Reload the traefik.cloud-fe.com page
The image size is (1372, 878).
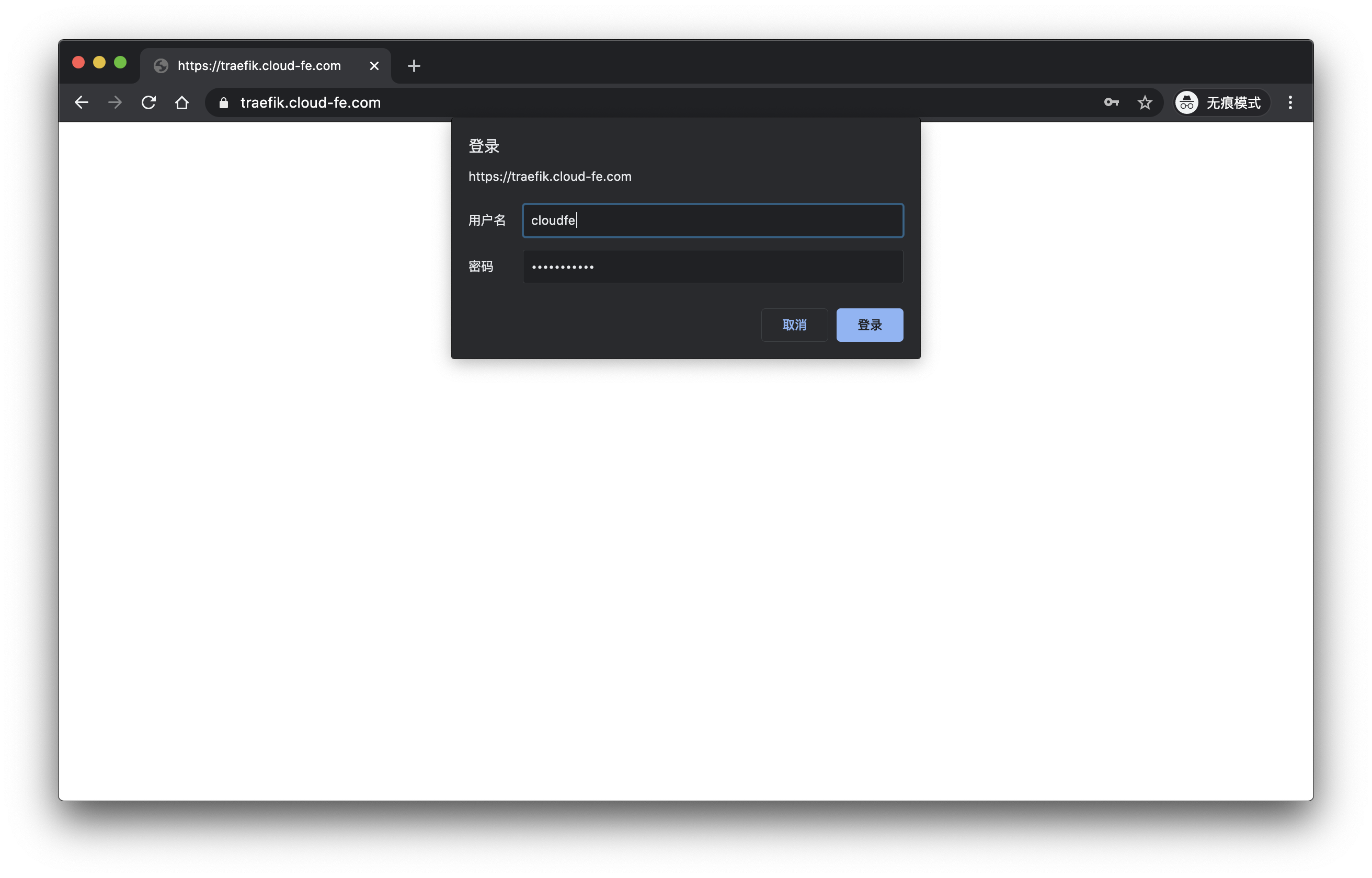point(149,102)
